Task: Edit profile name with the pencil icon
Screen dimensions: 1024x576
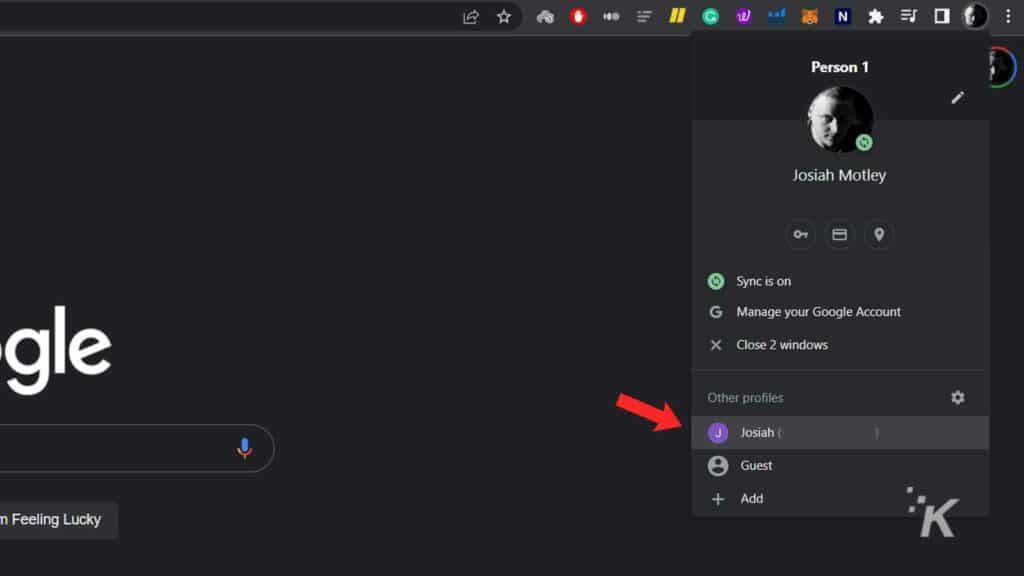Action: click(x=957, y=98)
